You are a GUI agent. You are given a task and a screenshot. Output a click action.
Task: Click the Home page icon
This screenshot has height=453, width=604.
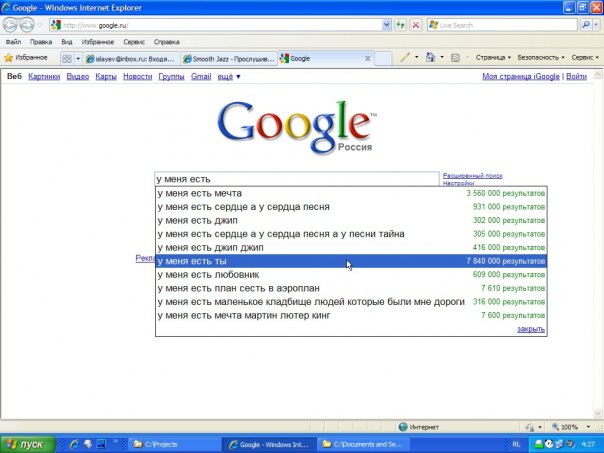(x=431, y=58)
